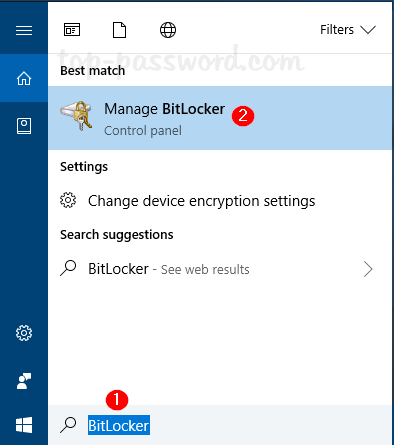
Task: Click the Windows Start button
Action: 24,425
